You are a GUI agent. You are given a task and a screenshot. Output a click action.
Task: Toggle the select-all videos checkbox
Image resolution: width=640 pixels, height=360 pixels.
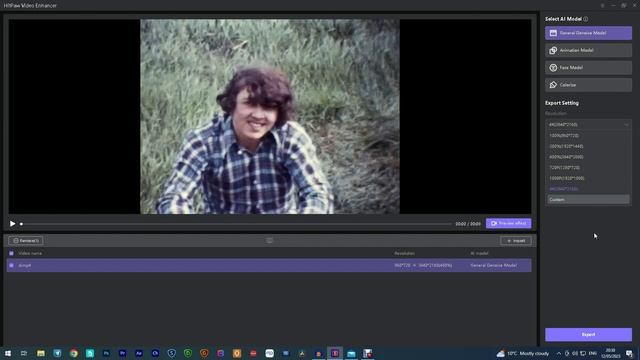point(11,253)
